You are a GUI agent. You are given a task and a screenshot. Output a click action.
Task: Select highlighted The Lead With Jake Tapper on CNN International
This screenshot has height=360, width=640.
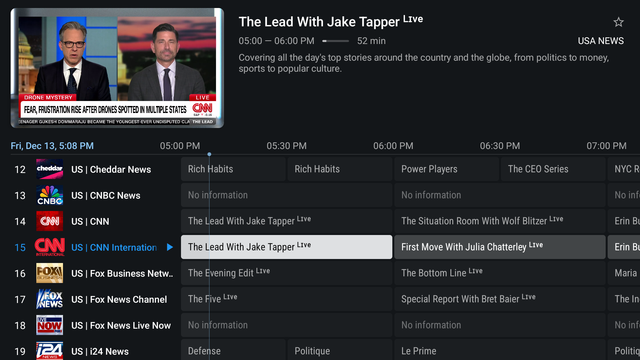(x=287, y=247)
